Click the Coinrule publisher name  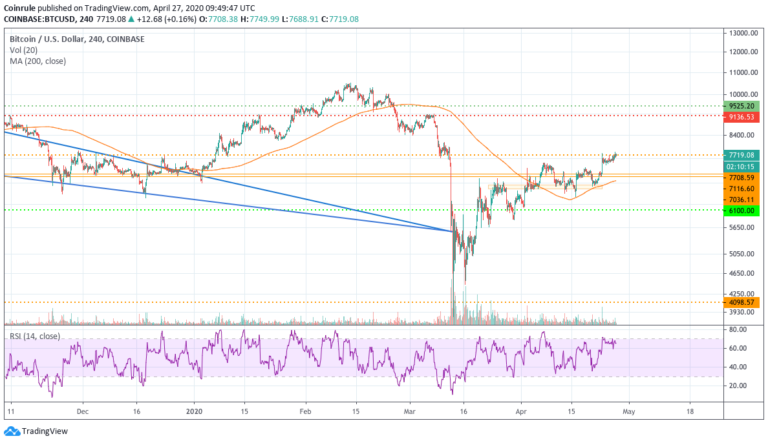click(20, 8)
